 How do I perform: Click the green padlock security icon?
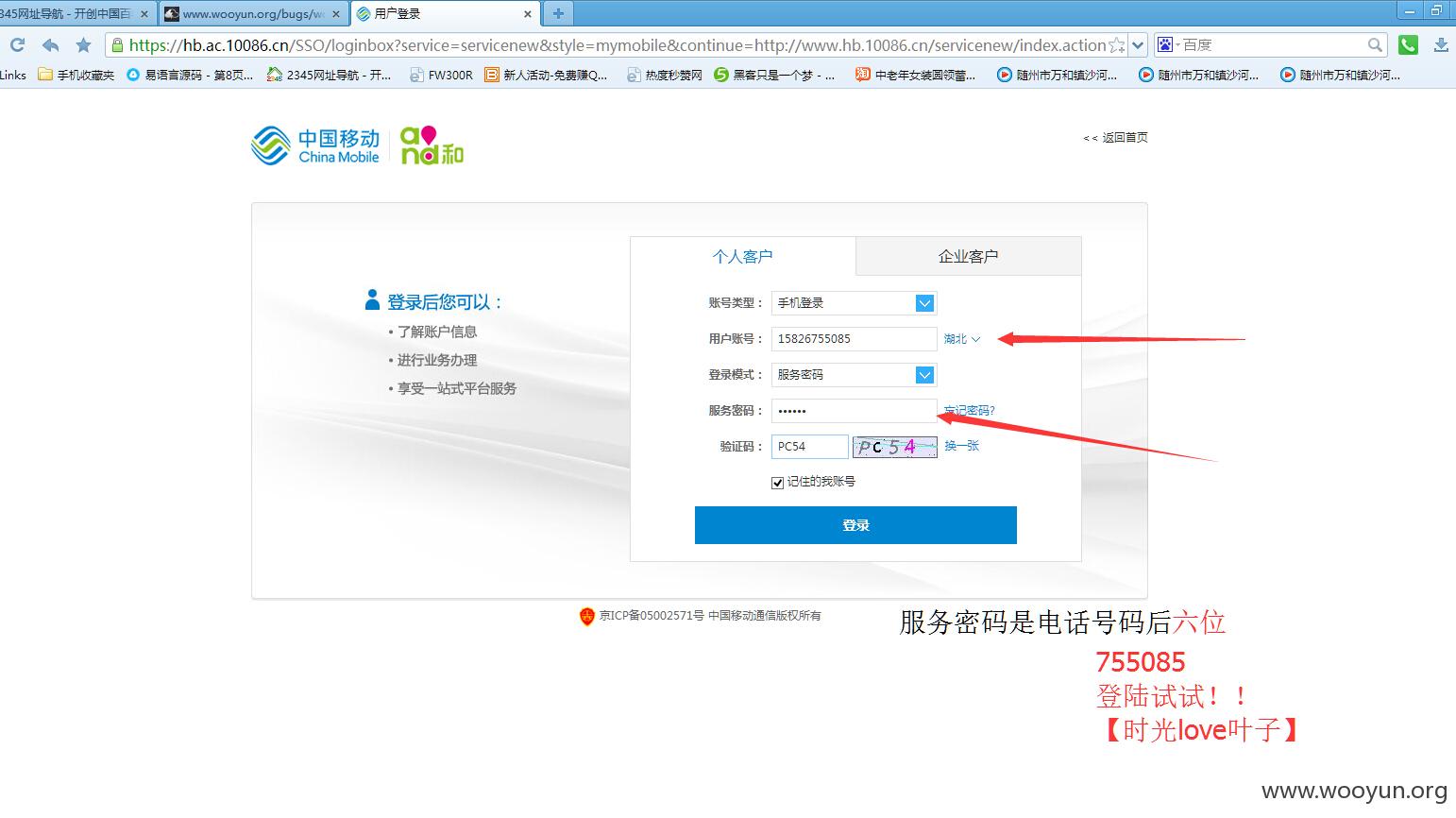(117, 44)
